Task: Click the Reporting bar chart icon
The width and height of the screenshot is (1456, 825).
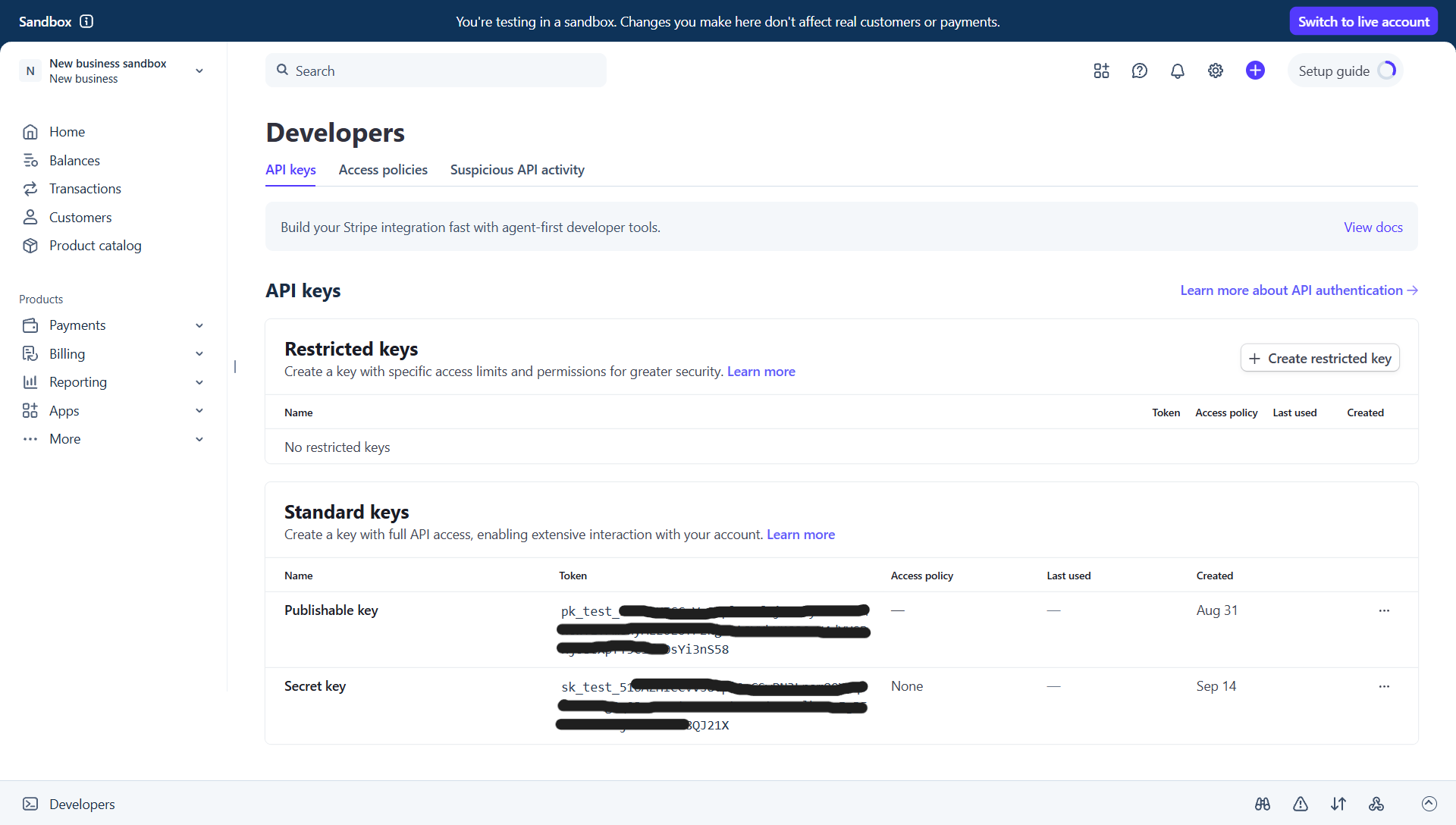Action: point(30,382)
